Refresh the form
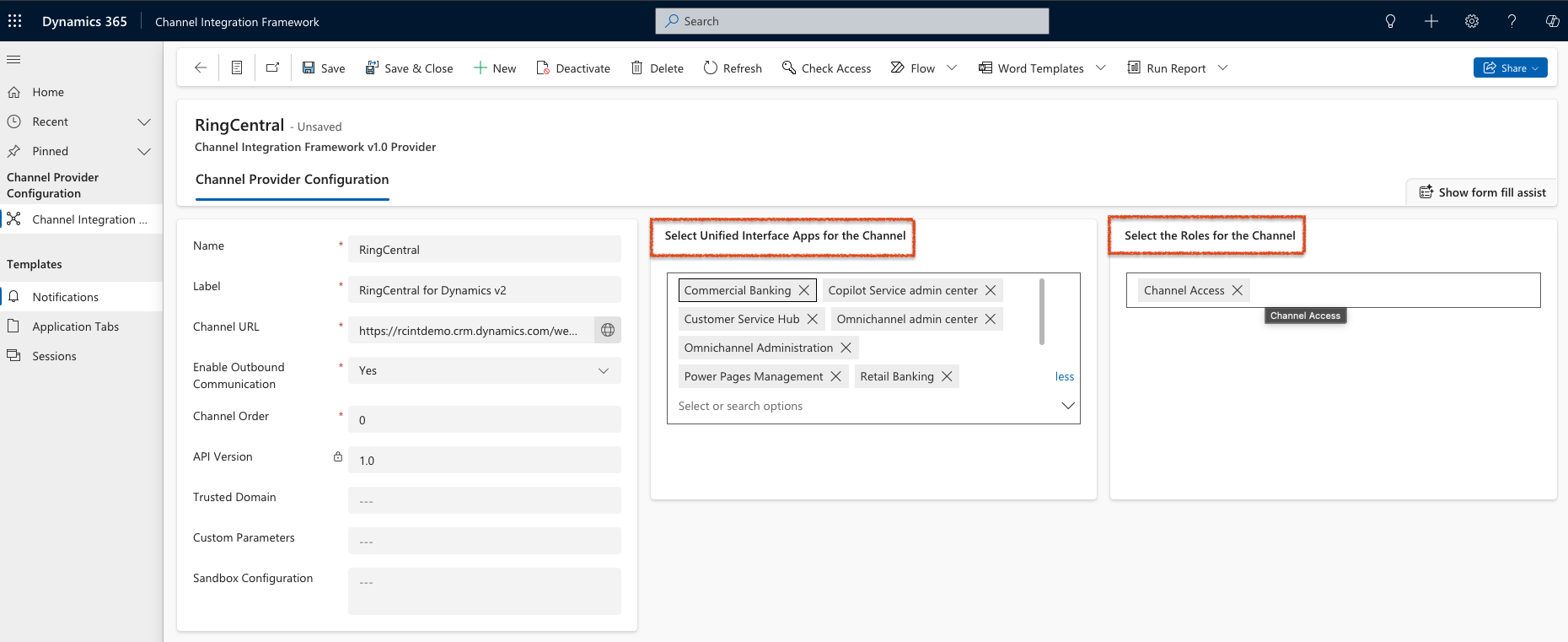 pos(733,68)
